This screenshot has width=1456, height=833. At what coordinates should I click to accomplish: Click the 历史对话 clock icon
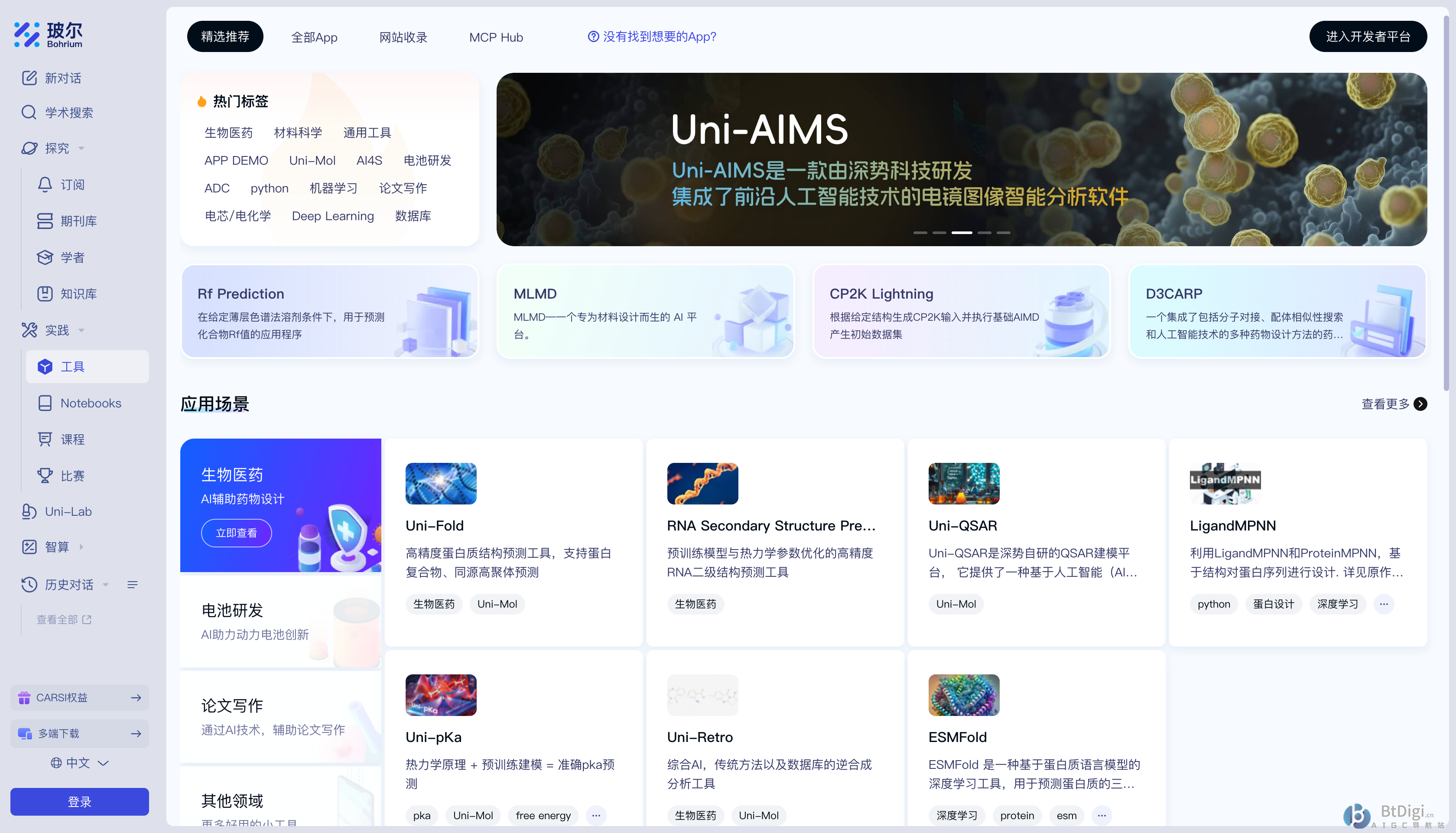click(29, 584)
